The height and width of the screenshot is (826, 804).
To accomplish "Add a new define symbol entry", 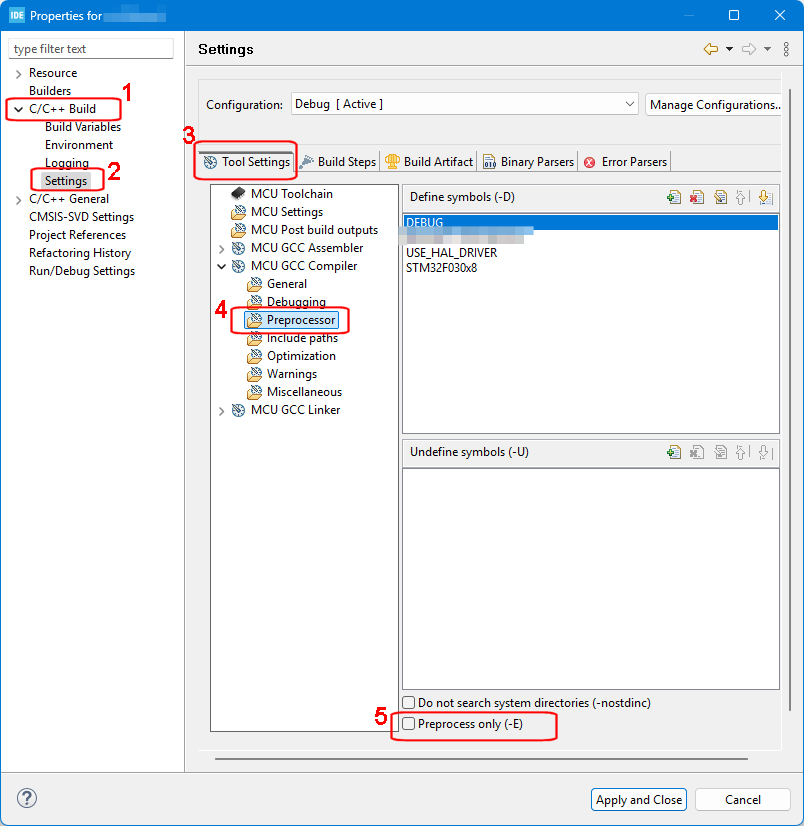I will [673, 198].
